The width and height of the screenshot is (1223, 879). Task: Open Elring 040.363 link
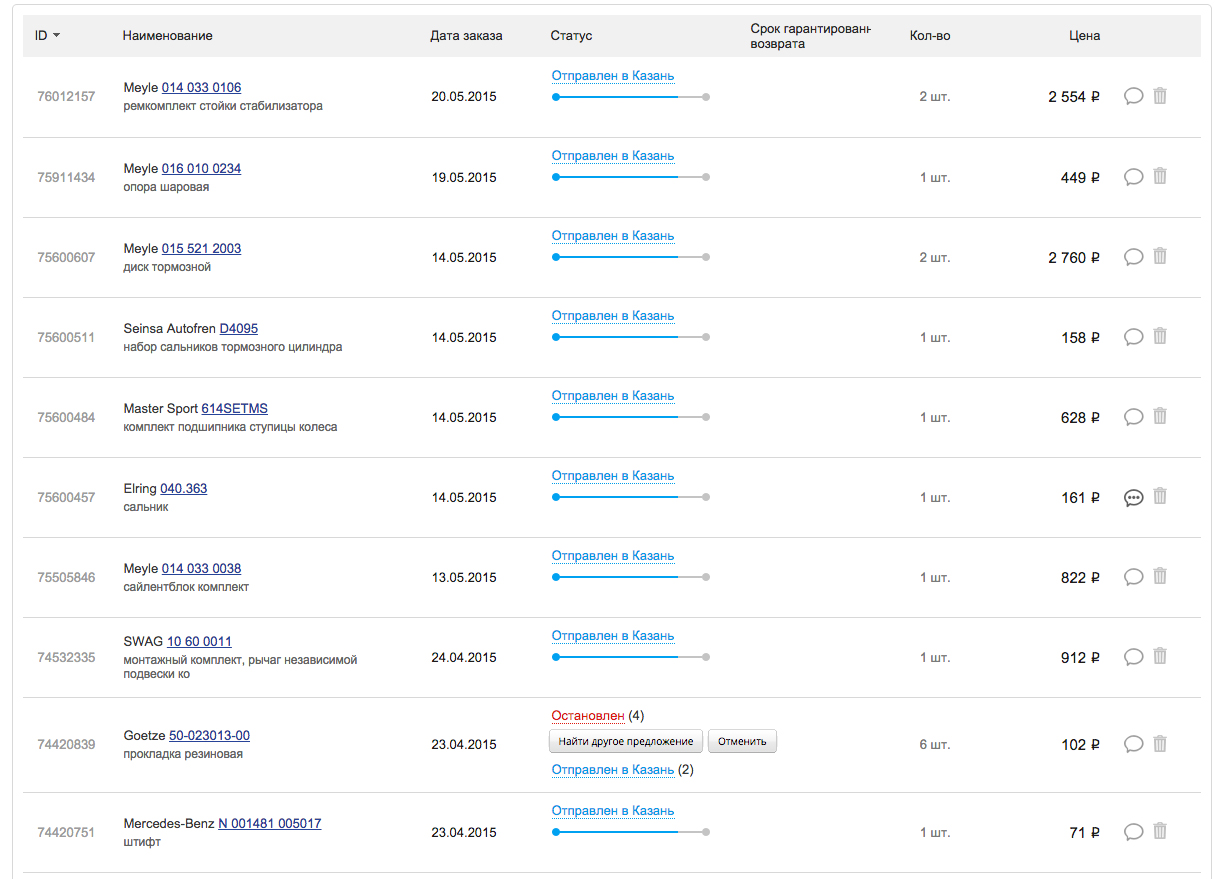click(184, 488)
